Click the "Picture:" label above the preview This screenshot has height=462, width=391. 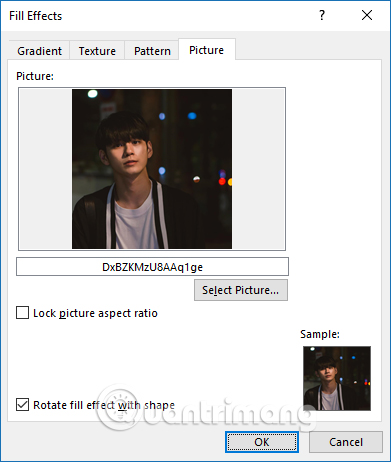point(35,76)
